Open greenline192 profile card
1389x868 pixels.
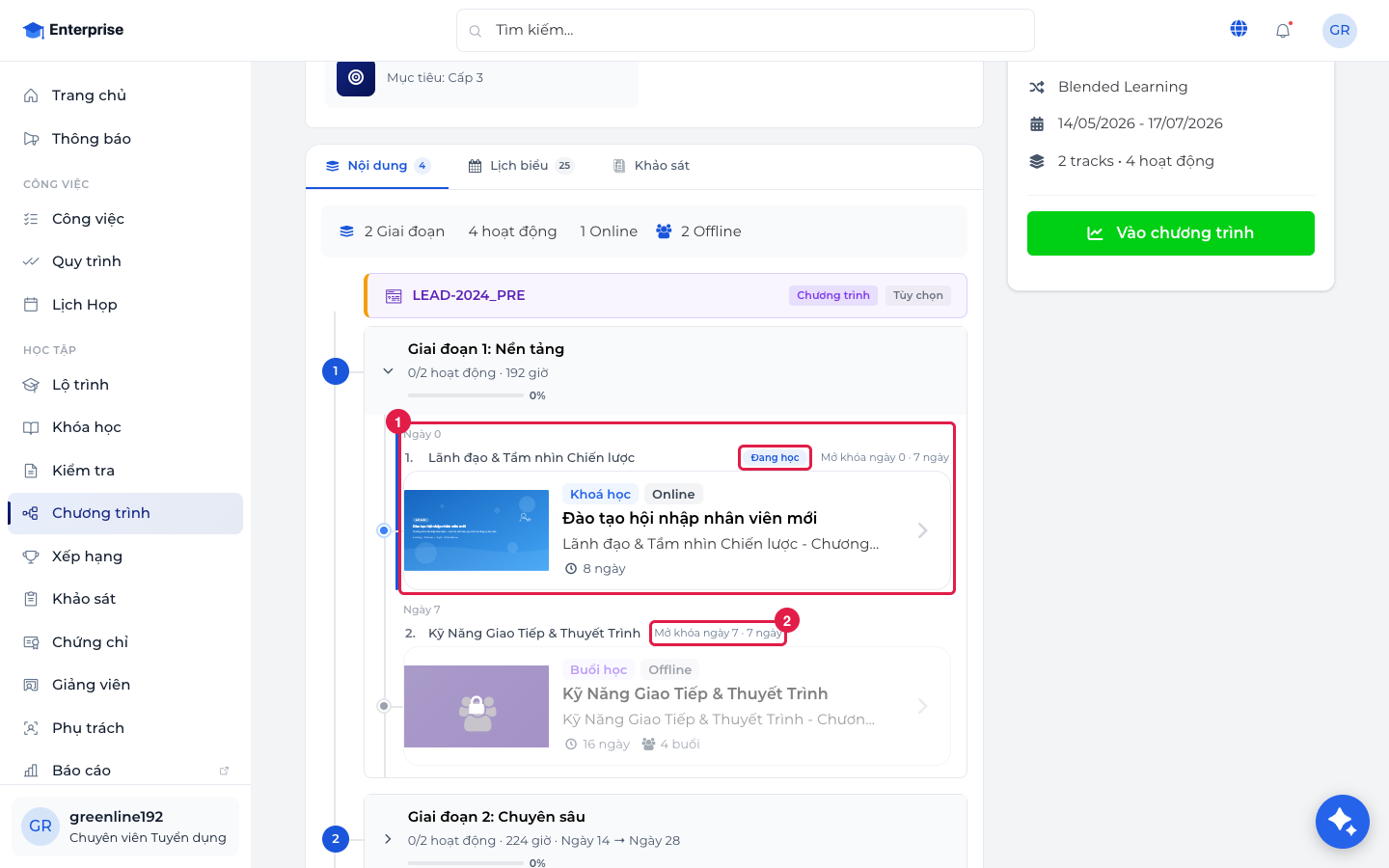tap(125, 826)
